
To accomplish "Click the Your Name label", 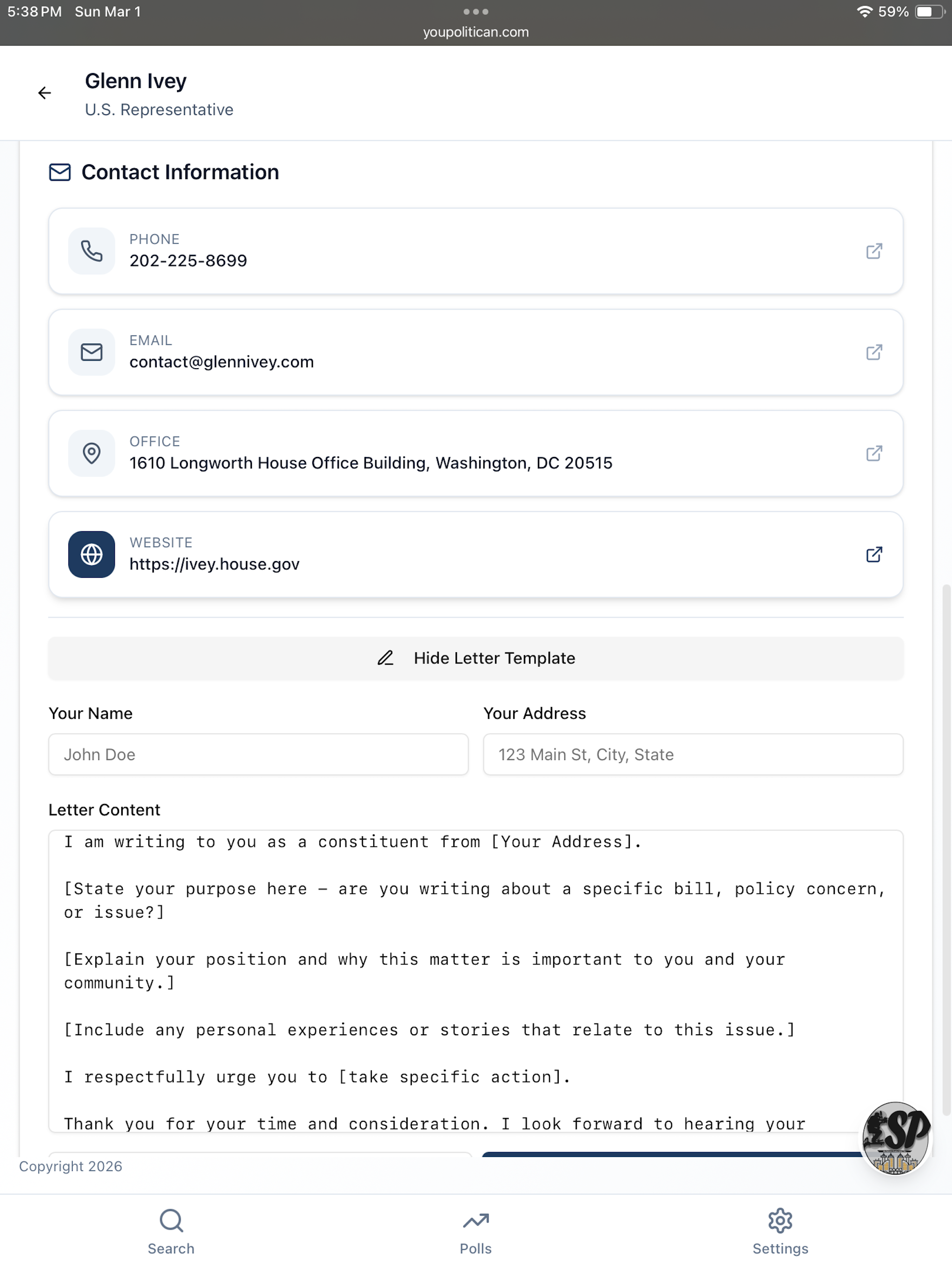I will pos(90,713).
